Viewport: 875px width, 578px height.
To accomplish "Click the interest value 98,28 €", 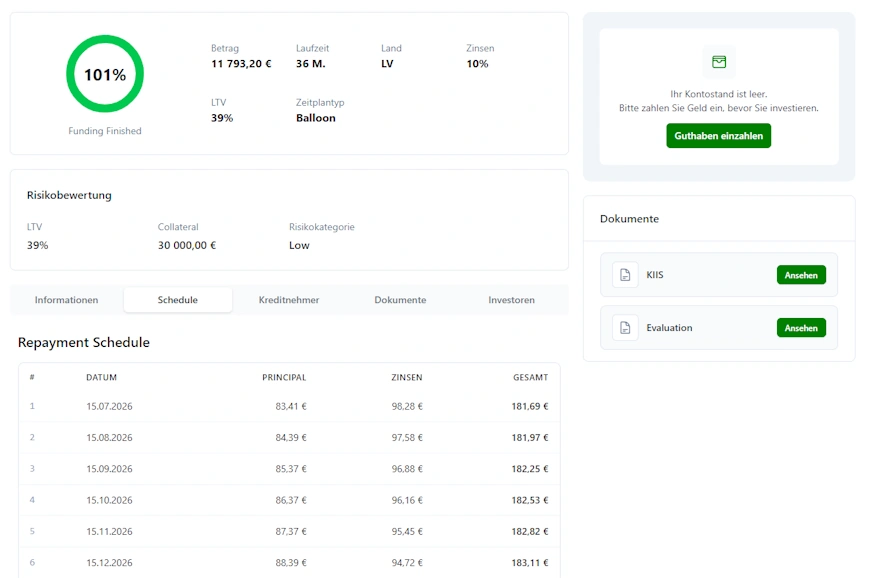I will tap(407, 406).
